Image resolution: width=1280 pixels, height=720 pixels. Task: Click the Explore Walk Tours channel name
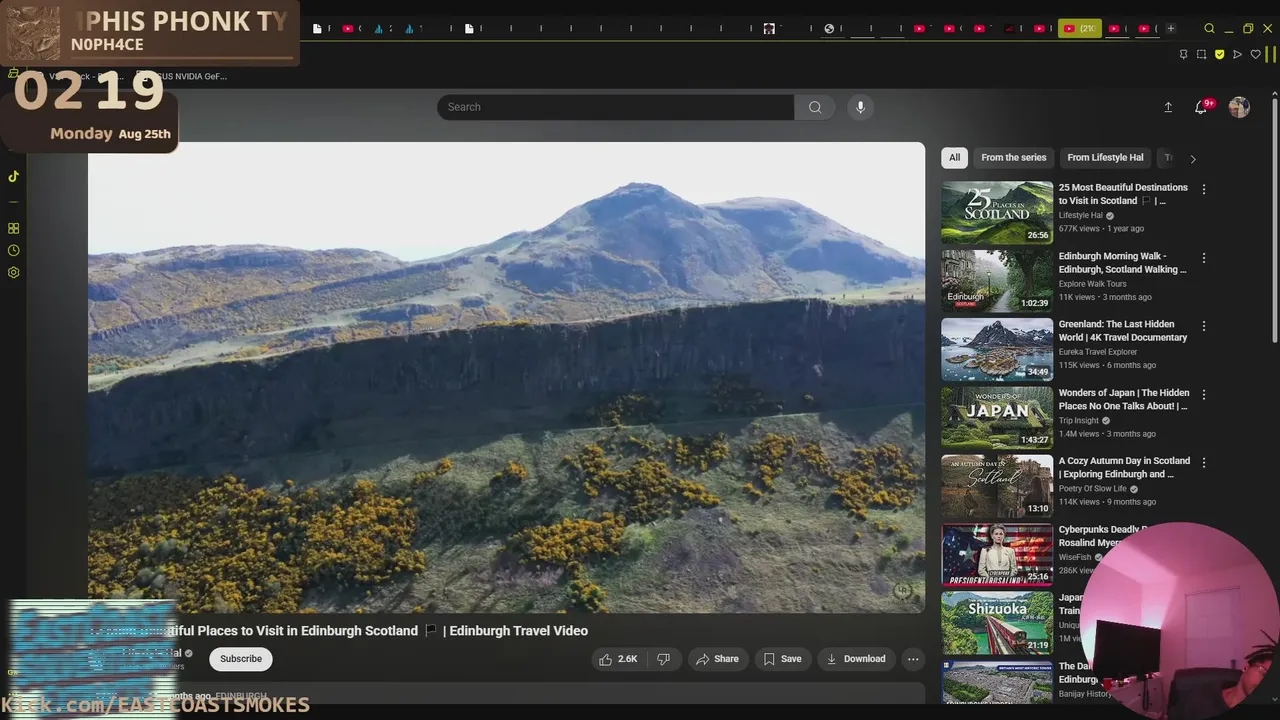click(1092, 284)
